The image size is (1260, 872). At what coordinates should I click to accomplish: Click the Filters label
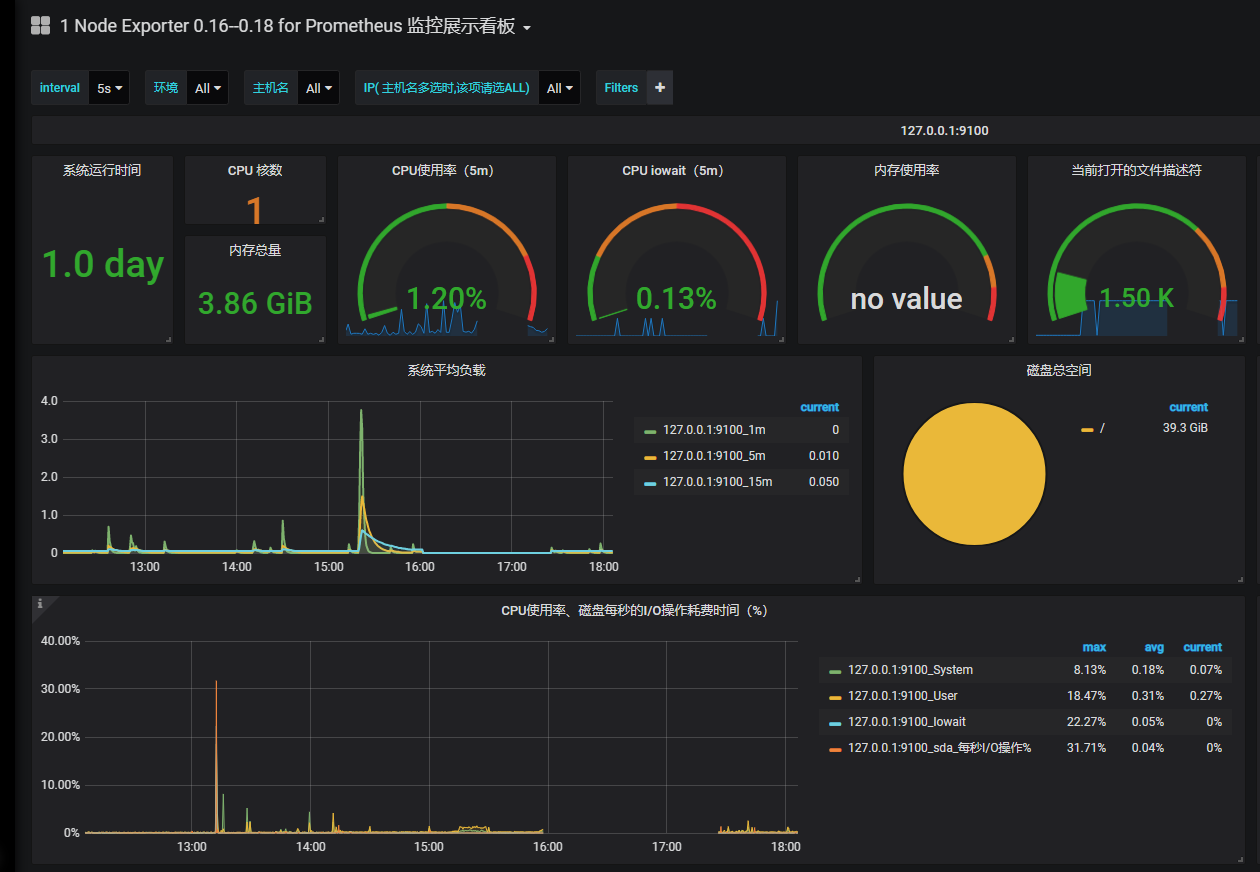[x=621, y=88]
